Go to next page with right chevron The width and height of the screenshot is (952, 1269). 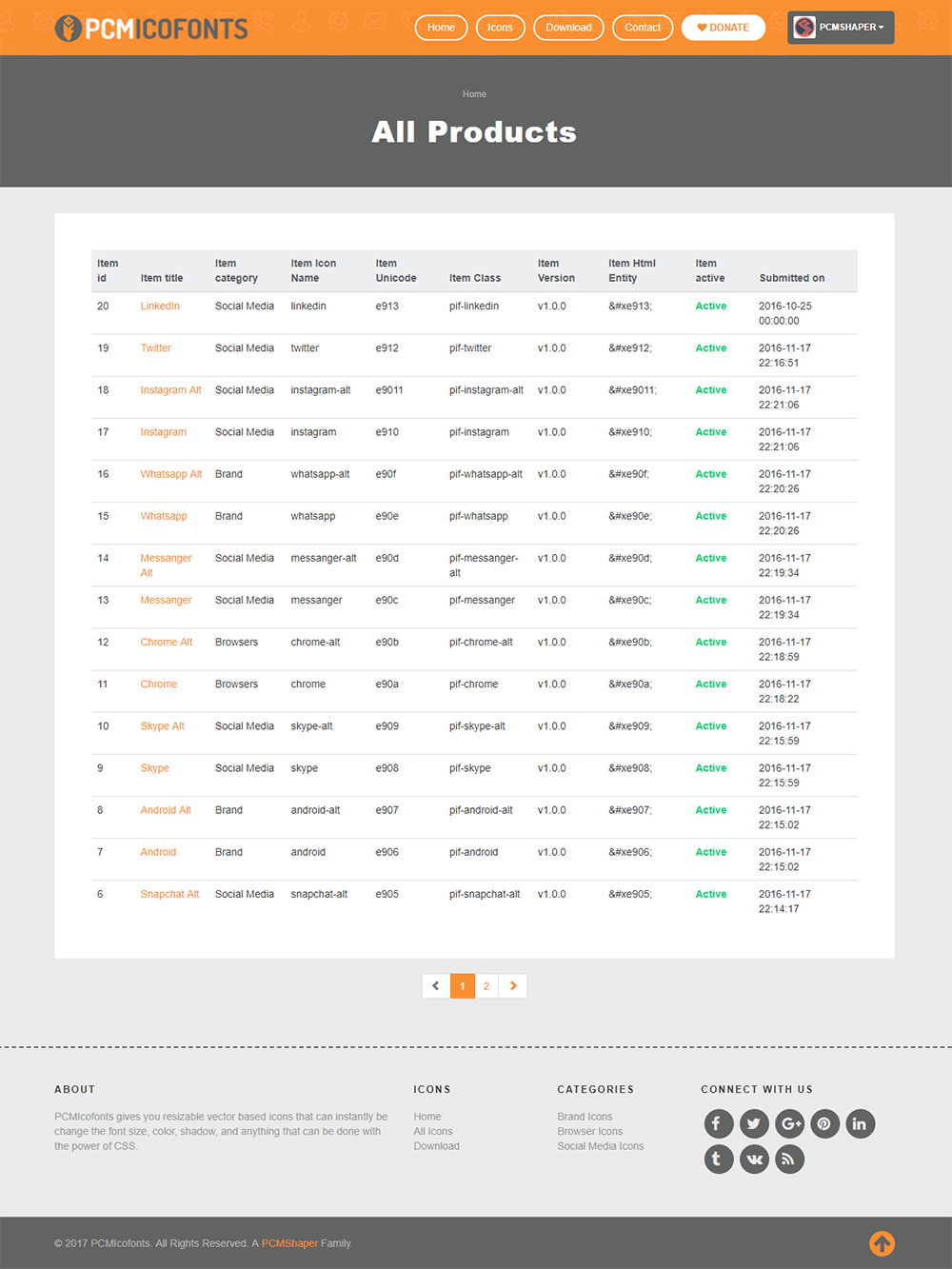(x=513, y=985)
